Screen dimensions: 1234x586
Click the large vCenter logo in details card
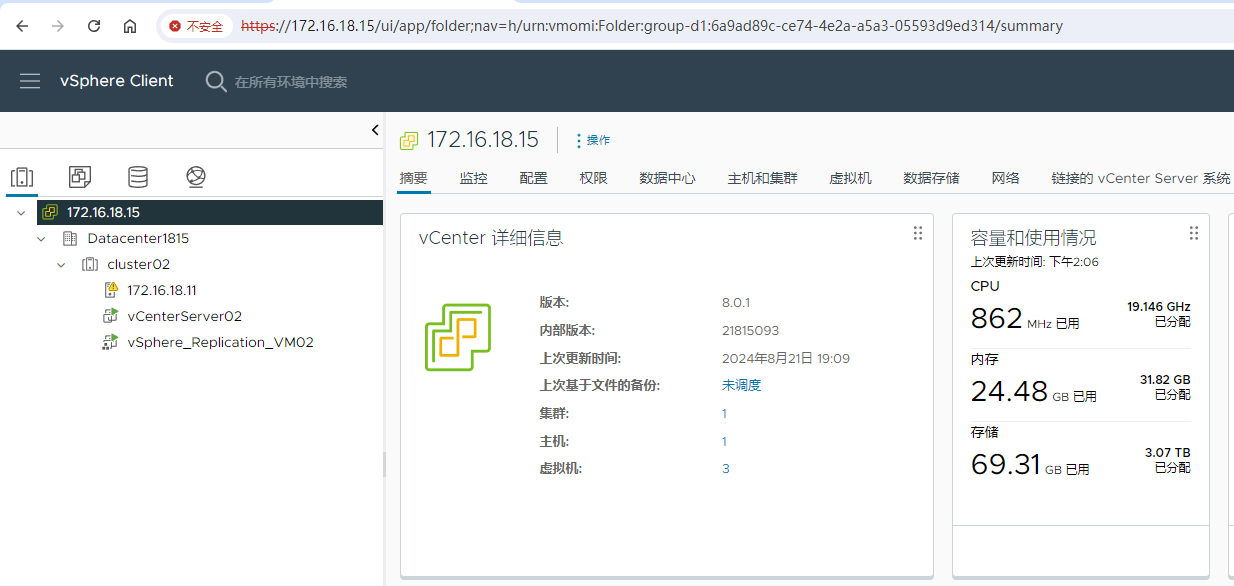point(457,337)
